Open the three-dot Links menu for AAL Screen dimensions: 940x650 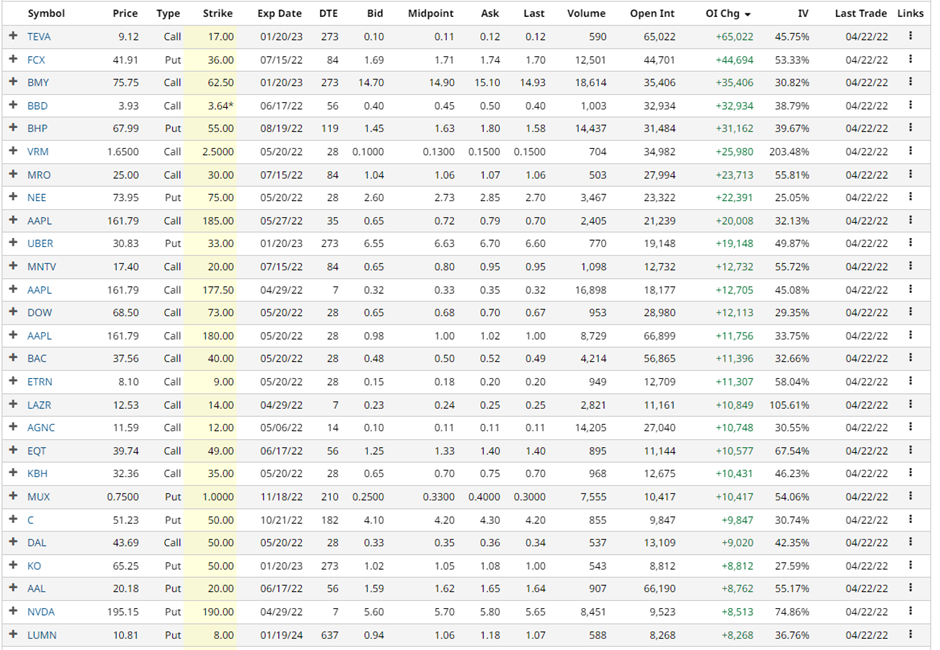point(910,588)
